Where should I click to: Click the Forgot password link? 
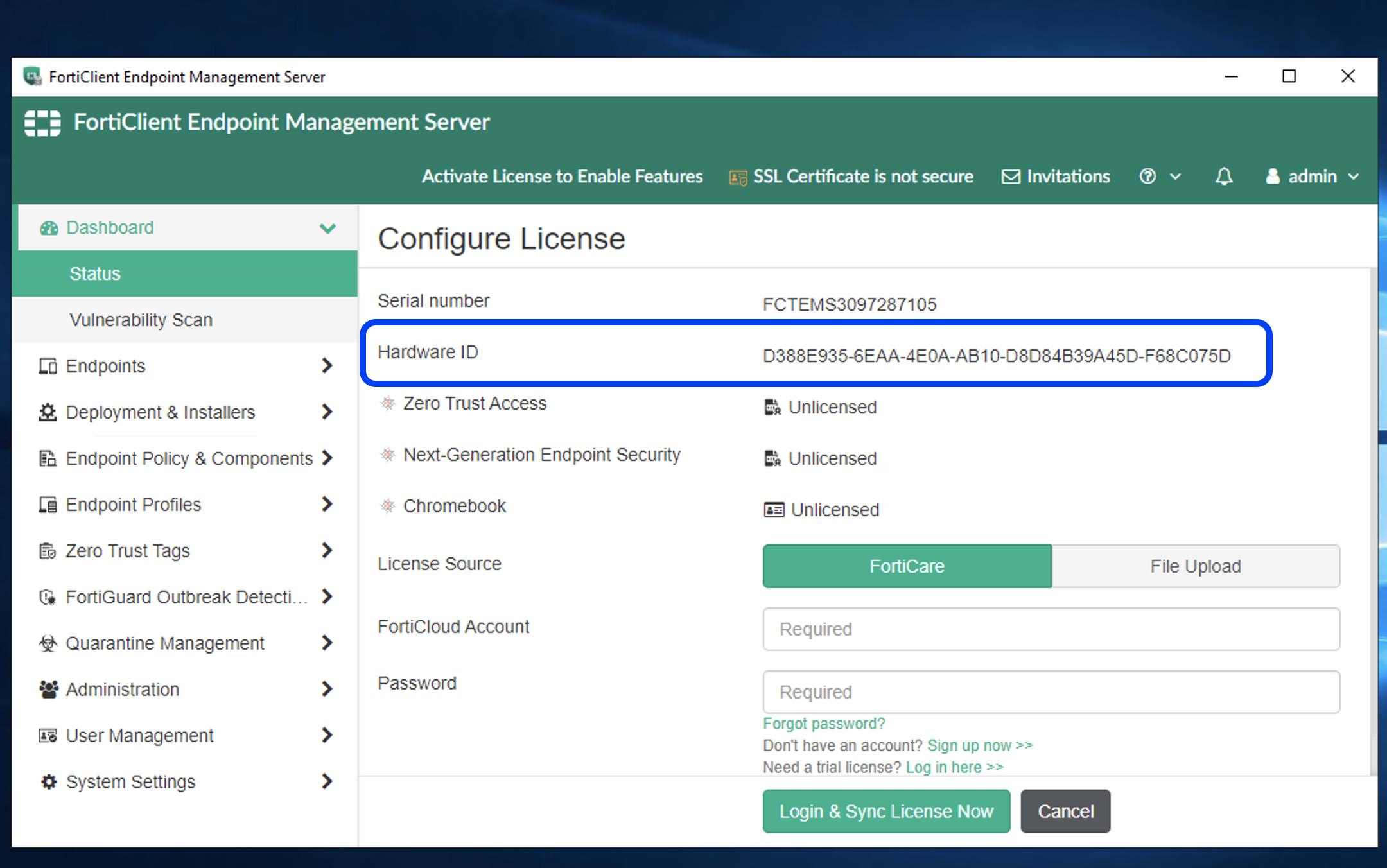[x=824, y=724]
